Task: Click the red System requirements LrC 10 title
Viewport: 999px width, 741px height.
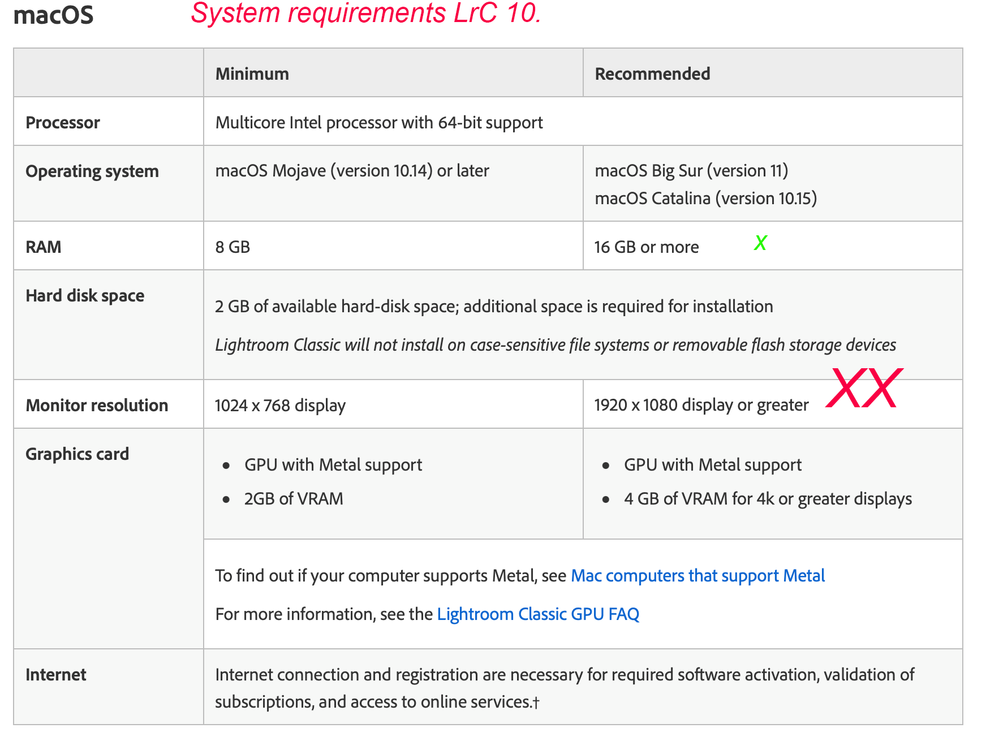Action: click(x=365, y=14)
